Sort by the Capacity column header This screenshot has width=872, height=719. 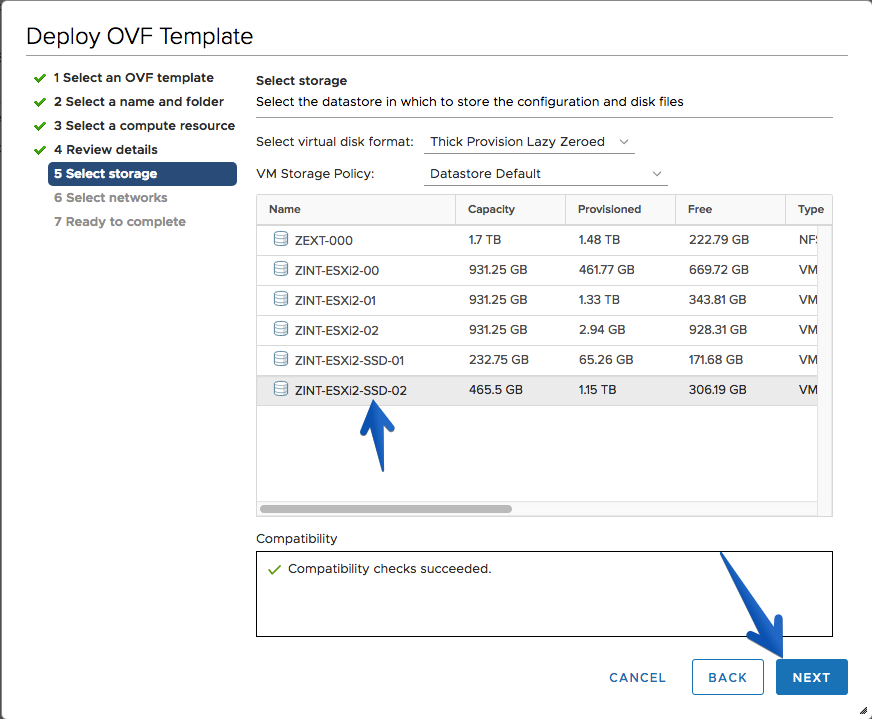click(510, 209)
